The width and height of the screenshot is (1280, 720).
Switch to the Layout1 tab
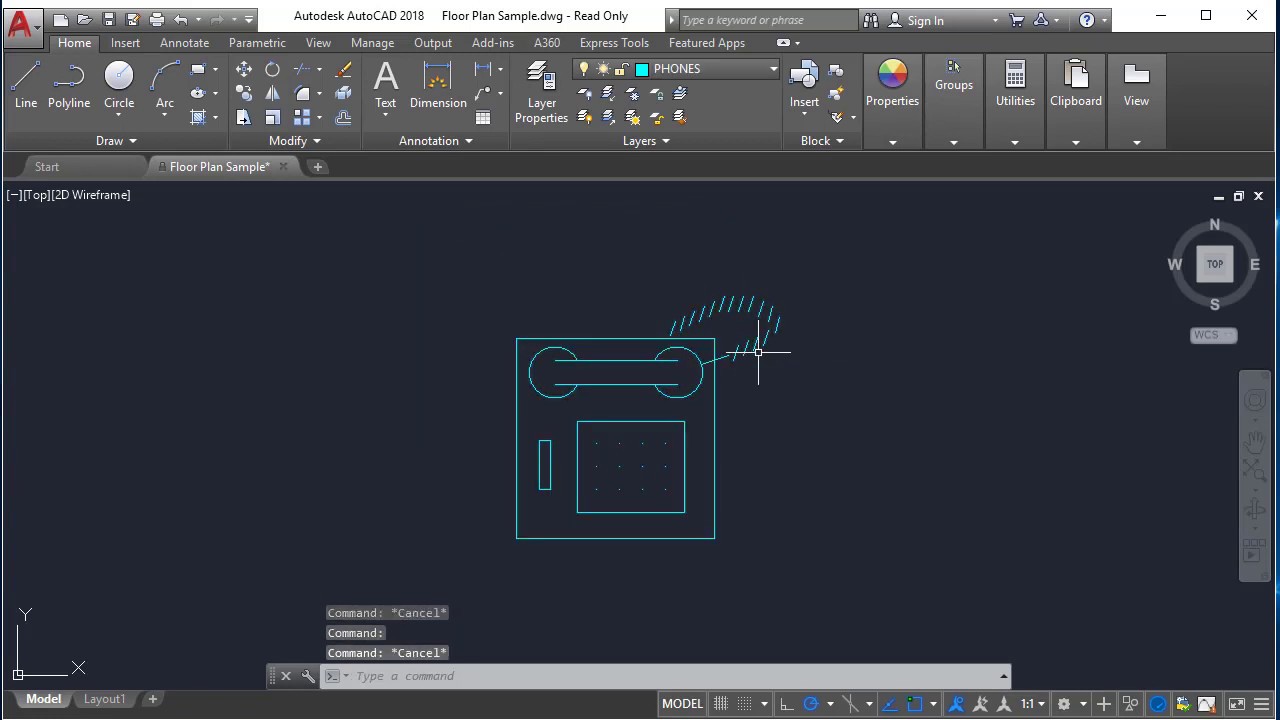click(104, 699)
